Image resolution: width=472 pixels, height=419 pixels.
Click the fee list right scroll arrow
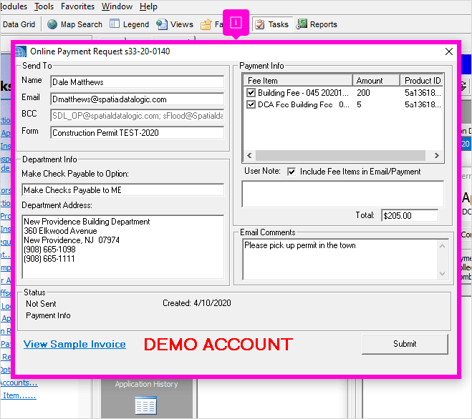pos(436,155)
